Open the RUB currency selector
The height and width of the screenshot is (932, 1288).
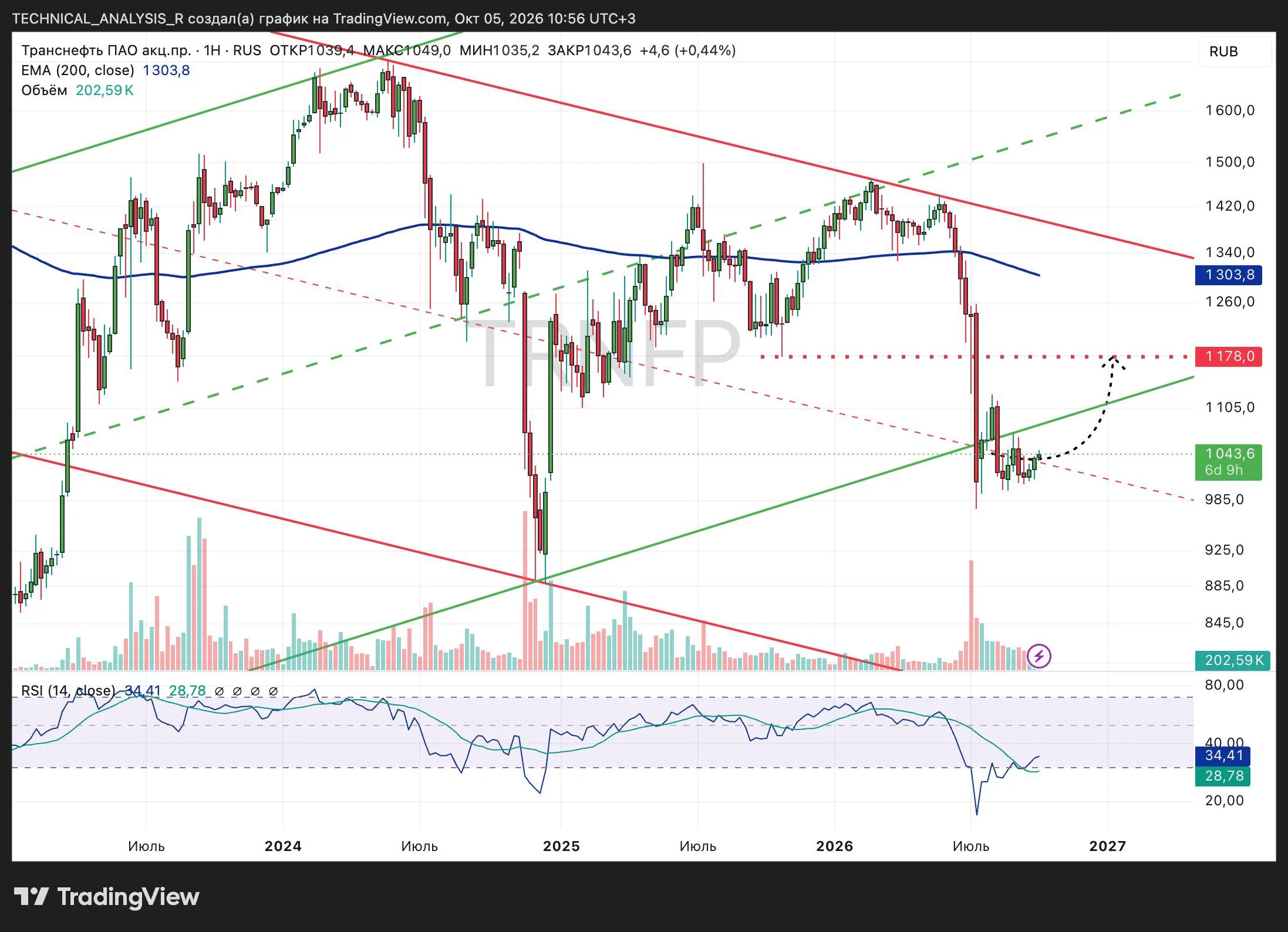[x=1234, y=52]
